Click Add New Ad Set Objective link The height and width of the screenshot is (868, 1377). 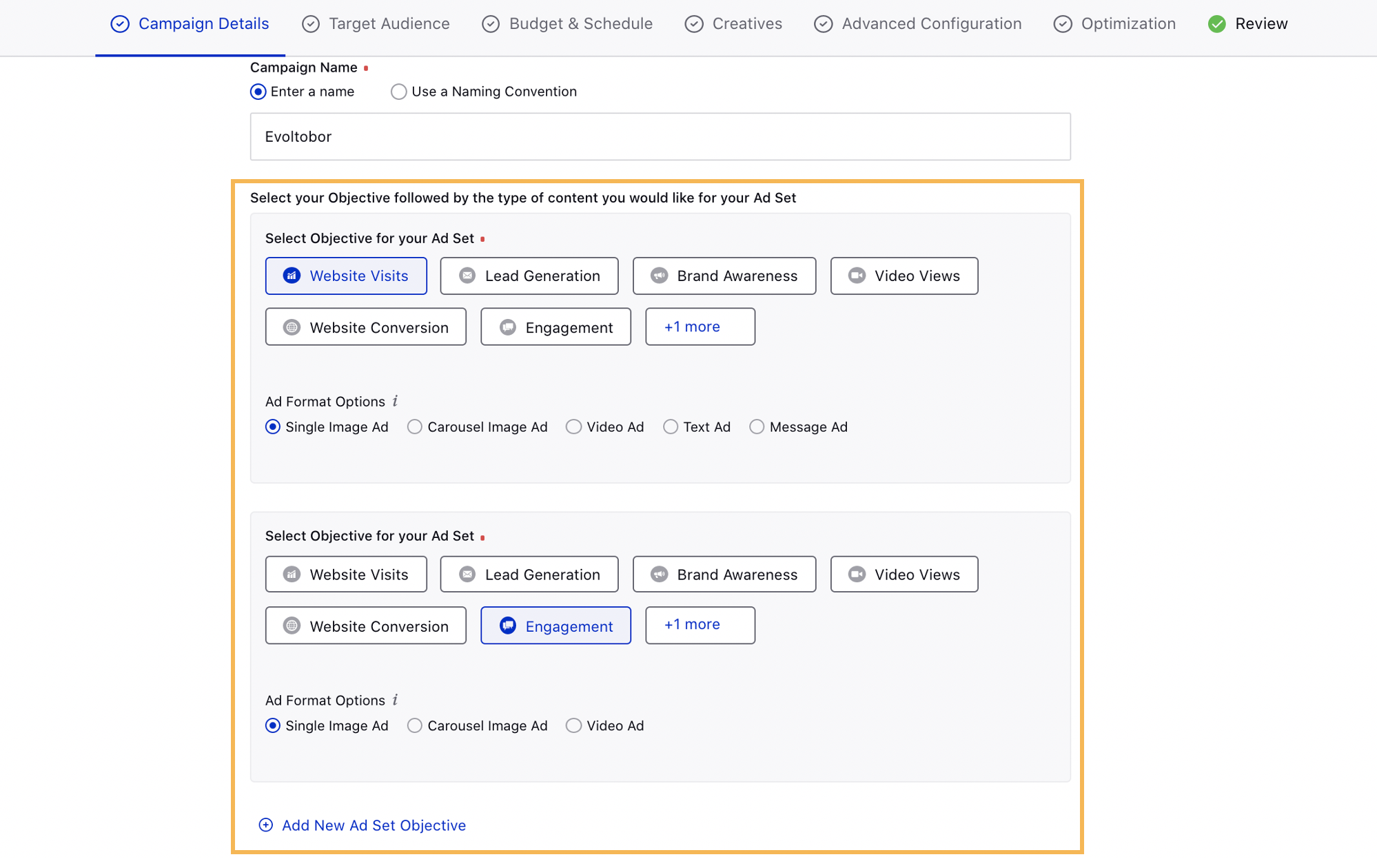tap(373, 825)
